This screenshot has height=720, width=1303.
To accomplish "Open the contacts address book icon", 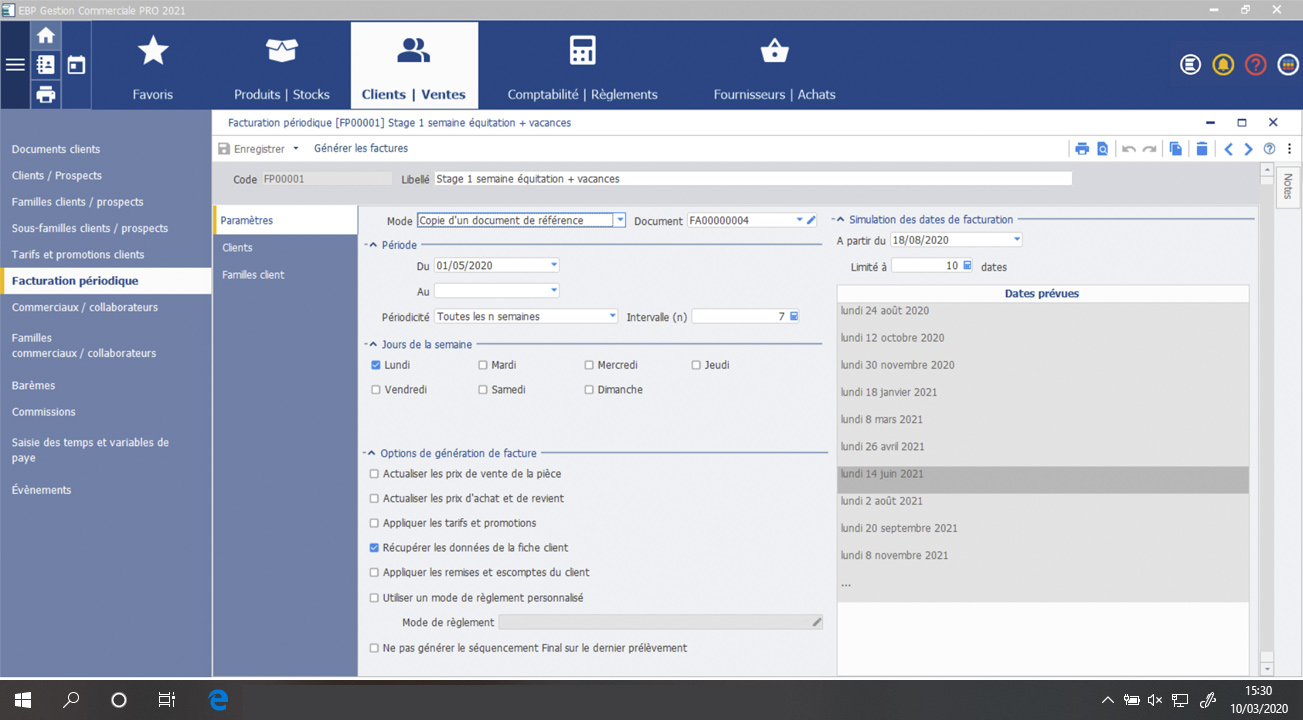I will [45, 65].
